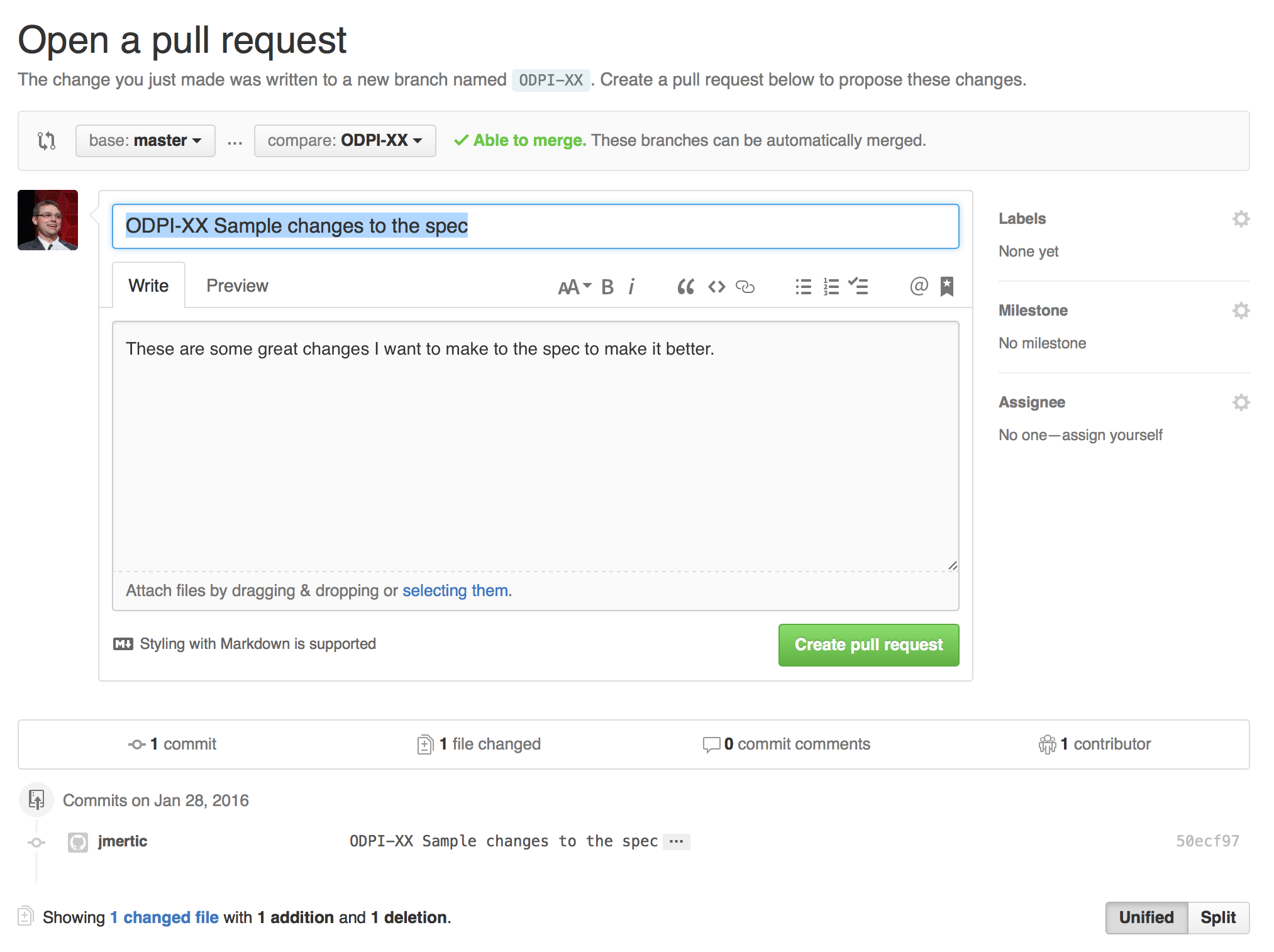Open the Labels settings gear
Screen dimensions: 1274x952
tap(1241, 218)
